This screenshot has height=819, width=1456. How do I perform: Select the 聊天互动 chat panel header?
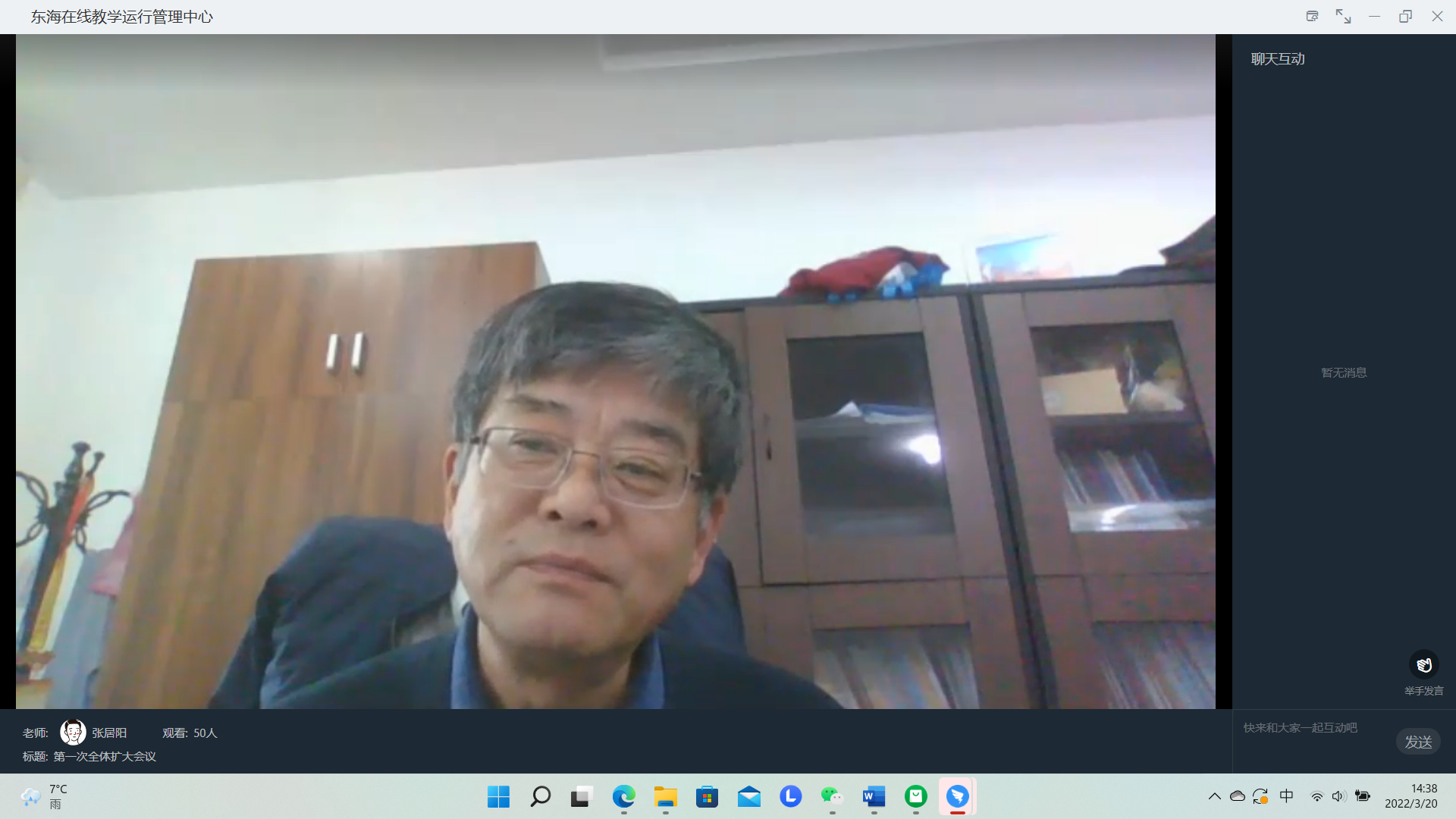click(x=1278, y=59)
